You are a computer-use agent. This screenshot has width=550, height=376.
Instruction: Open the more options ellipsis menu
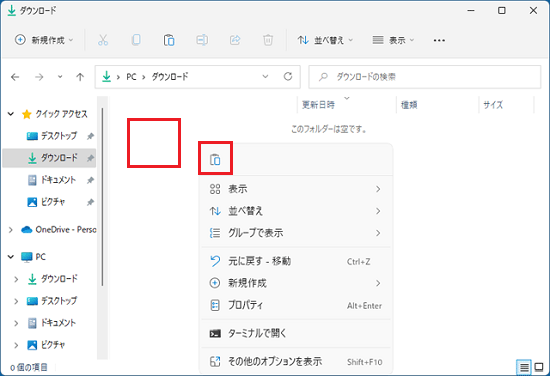(x=439, y=40)
